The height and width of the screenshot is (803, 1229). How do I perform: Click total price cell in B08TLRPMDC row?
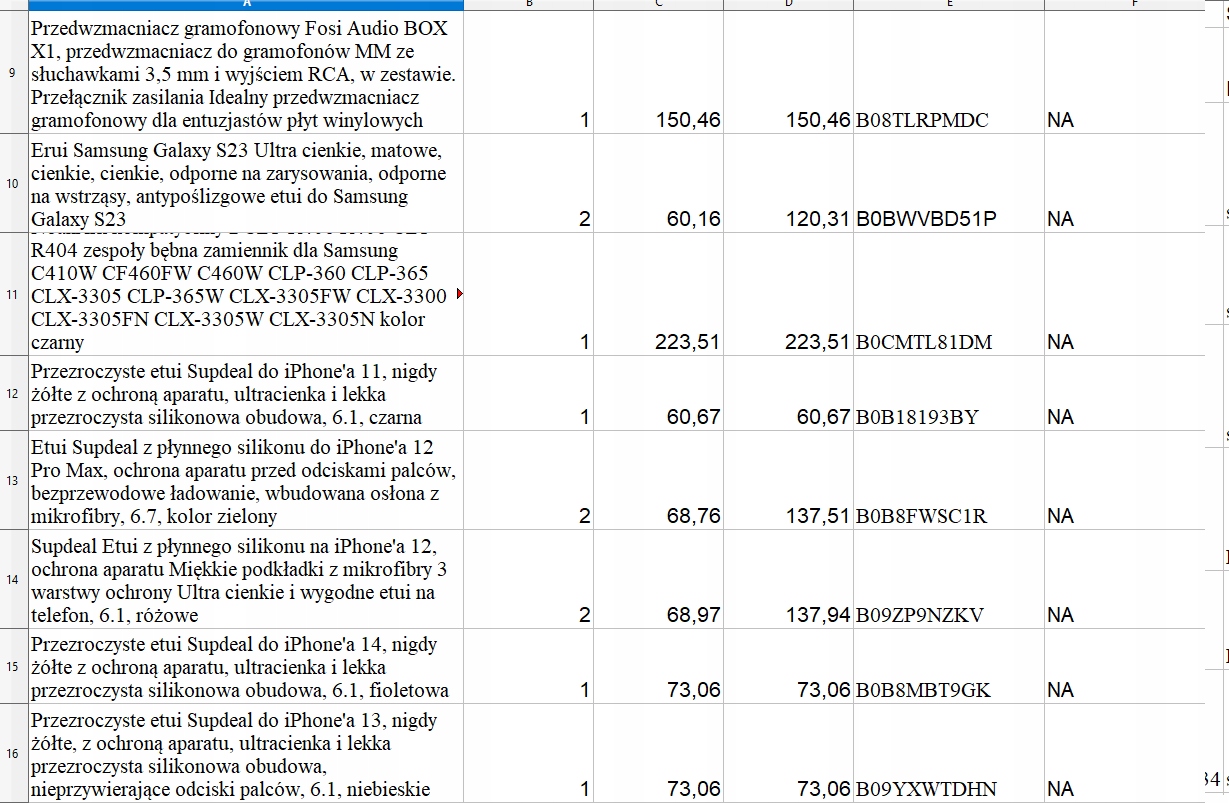point(788,72)
